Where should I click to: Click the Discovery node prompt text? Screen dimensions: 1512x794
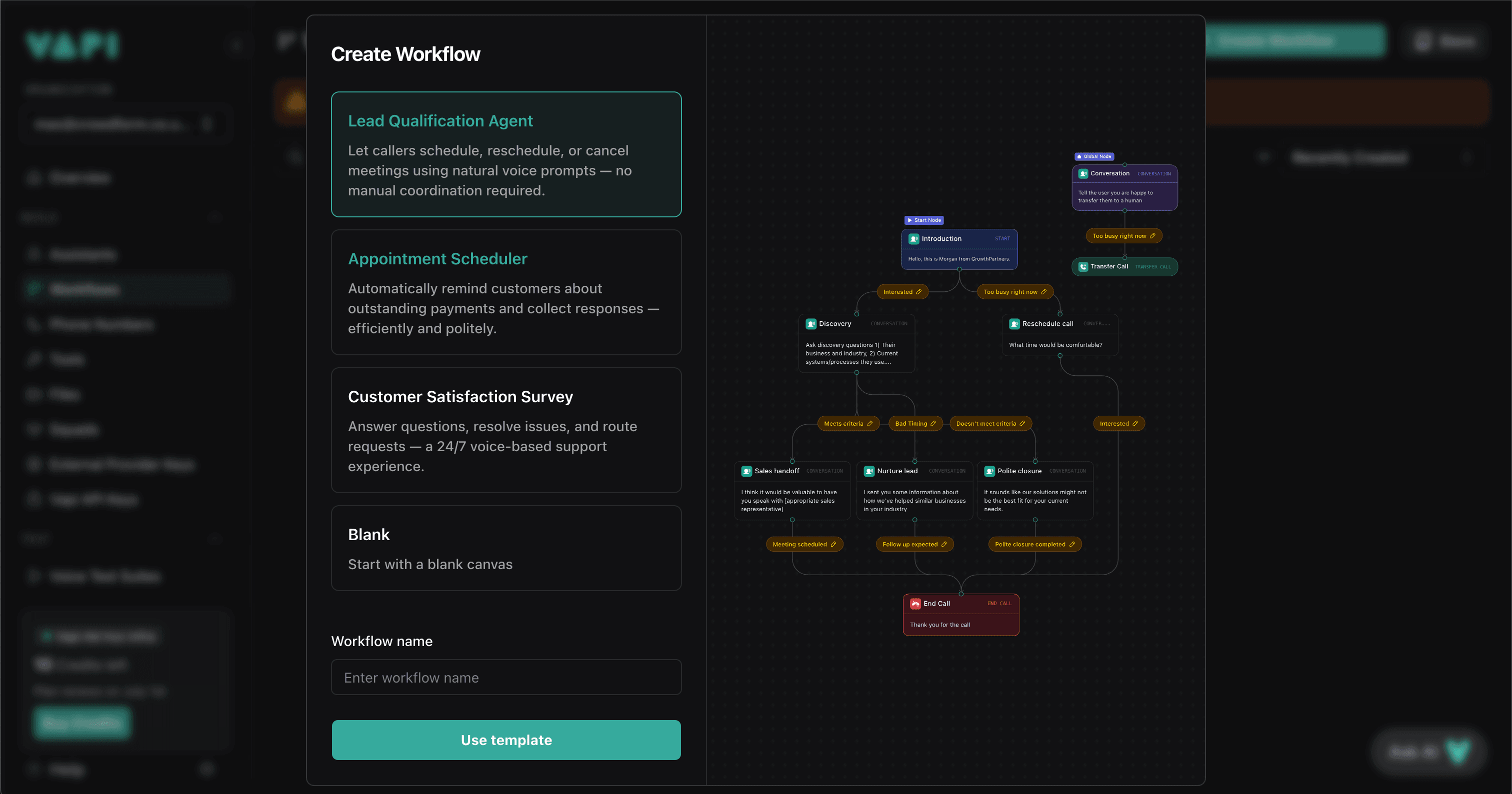851,354
